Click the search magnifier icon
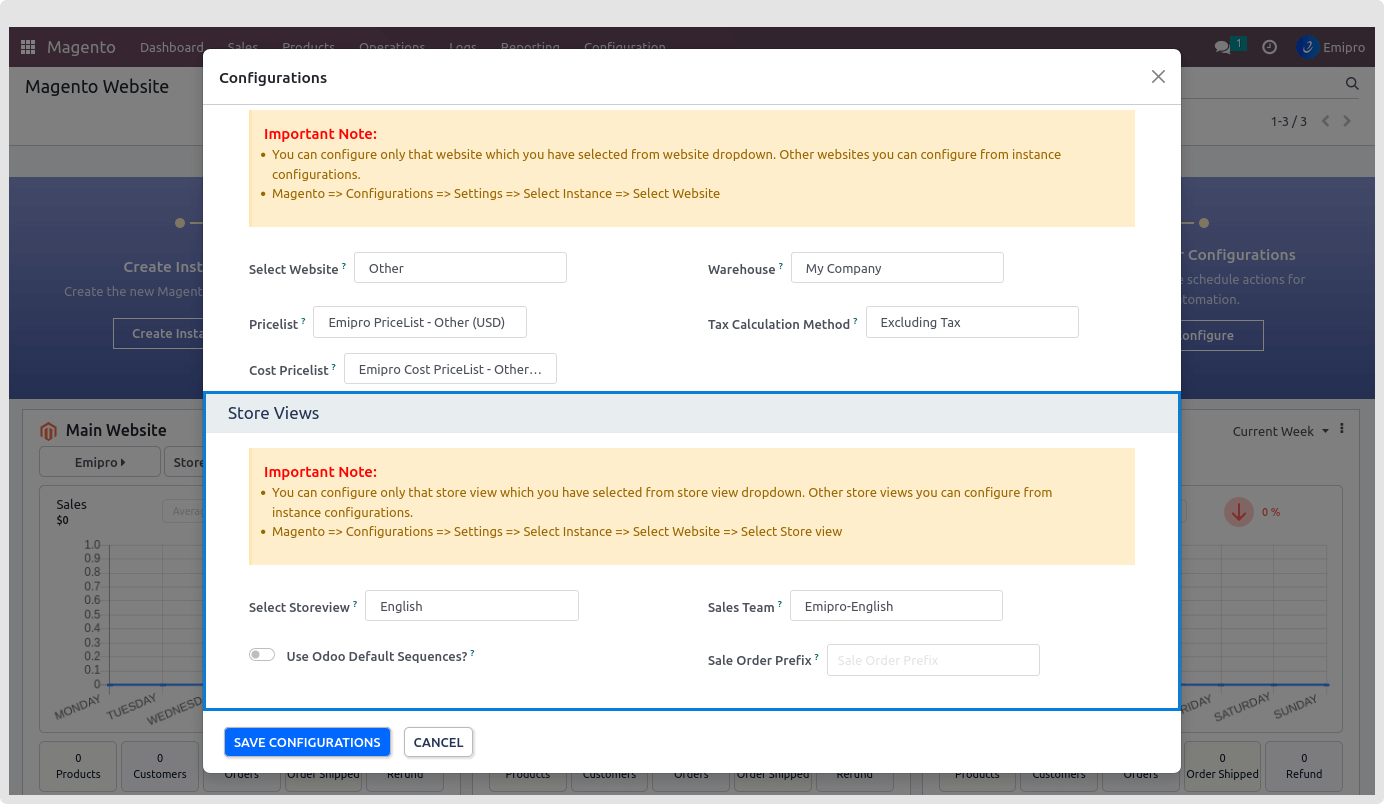1384x804 pixels. (x=1352, y=85)
